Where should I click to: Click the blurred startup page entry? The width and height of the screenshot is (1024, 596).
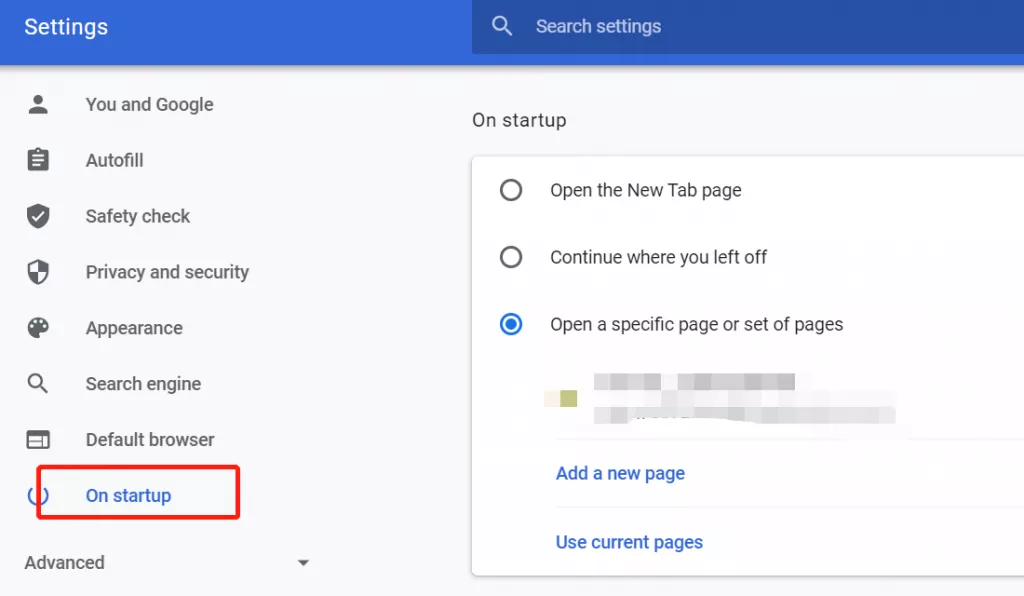720,398
